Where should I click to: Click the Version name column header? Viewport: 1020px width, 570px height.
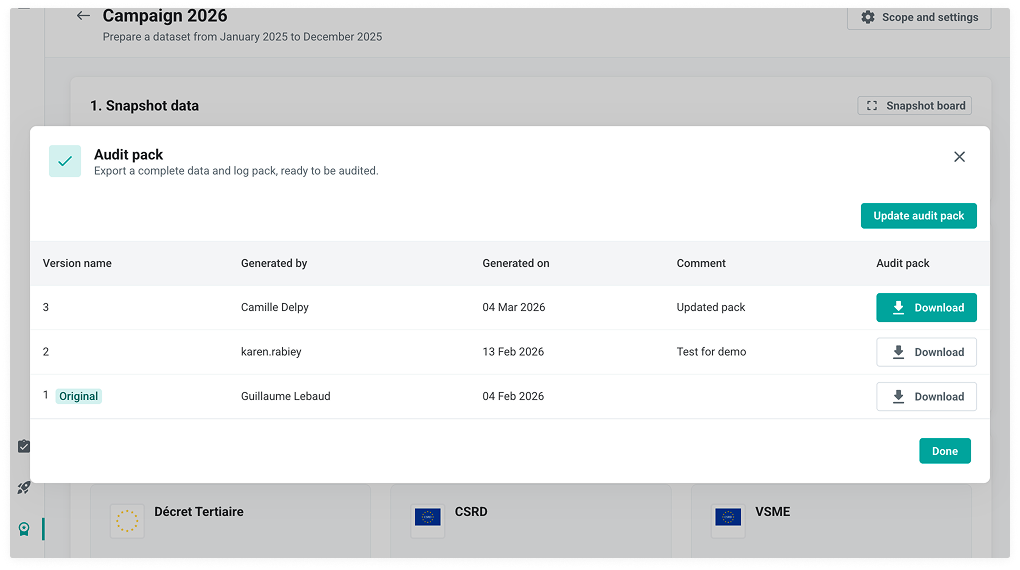[77, 264]
